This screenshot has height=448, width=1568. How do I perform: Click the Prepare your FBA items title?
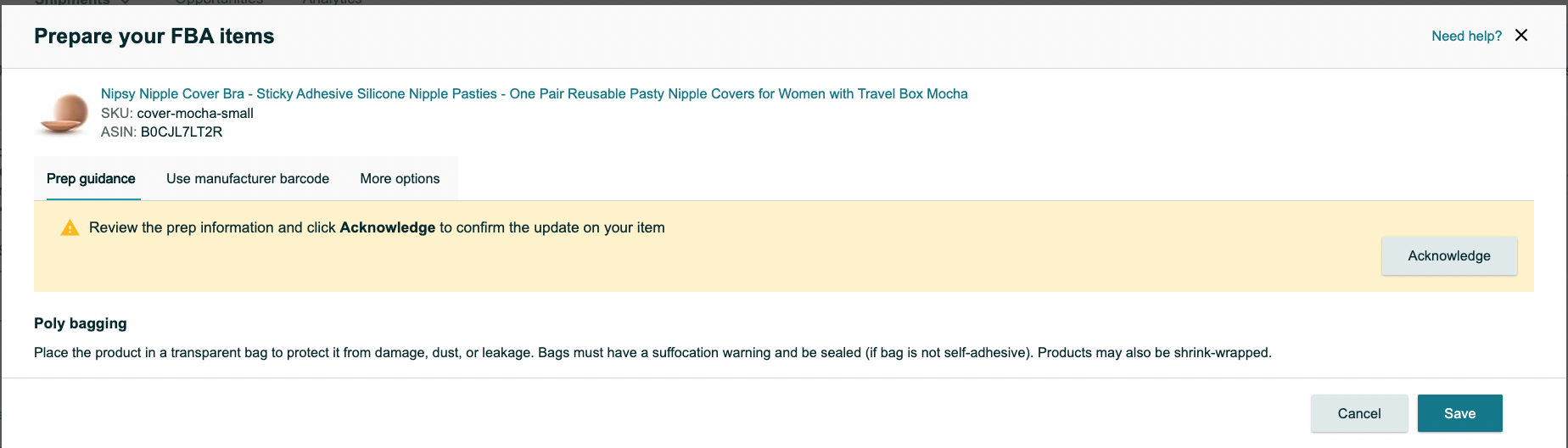coord(154,36)
